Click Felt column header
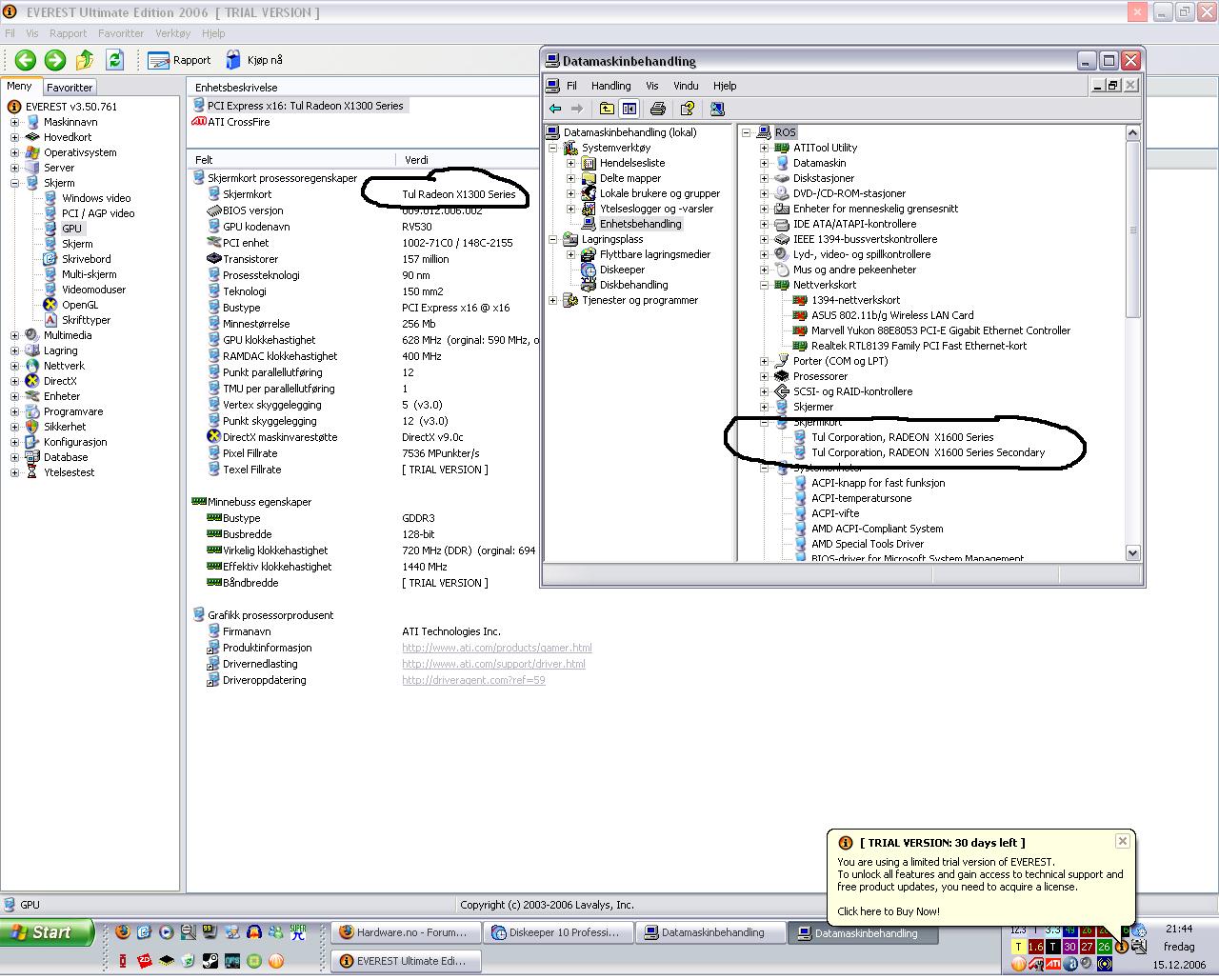The width and height of the screenshot is (1219, 980). (x=290, y=160)
